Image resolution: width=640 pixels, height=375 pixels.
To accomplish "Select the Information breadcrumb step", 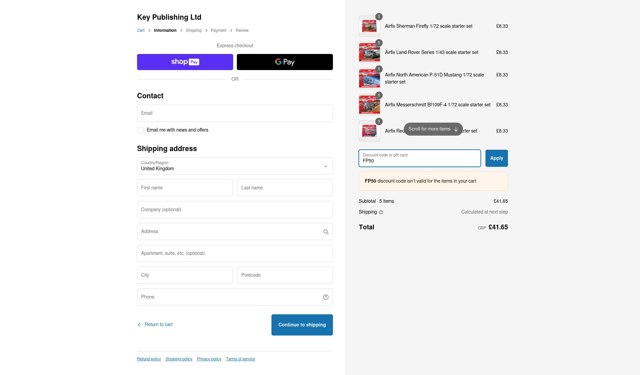I will pyautogui.click(x=165, y=30).
